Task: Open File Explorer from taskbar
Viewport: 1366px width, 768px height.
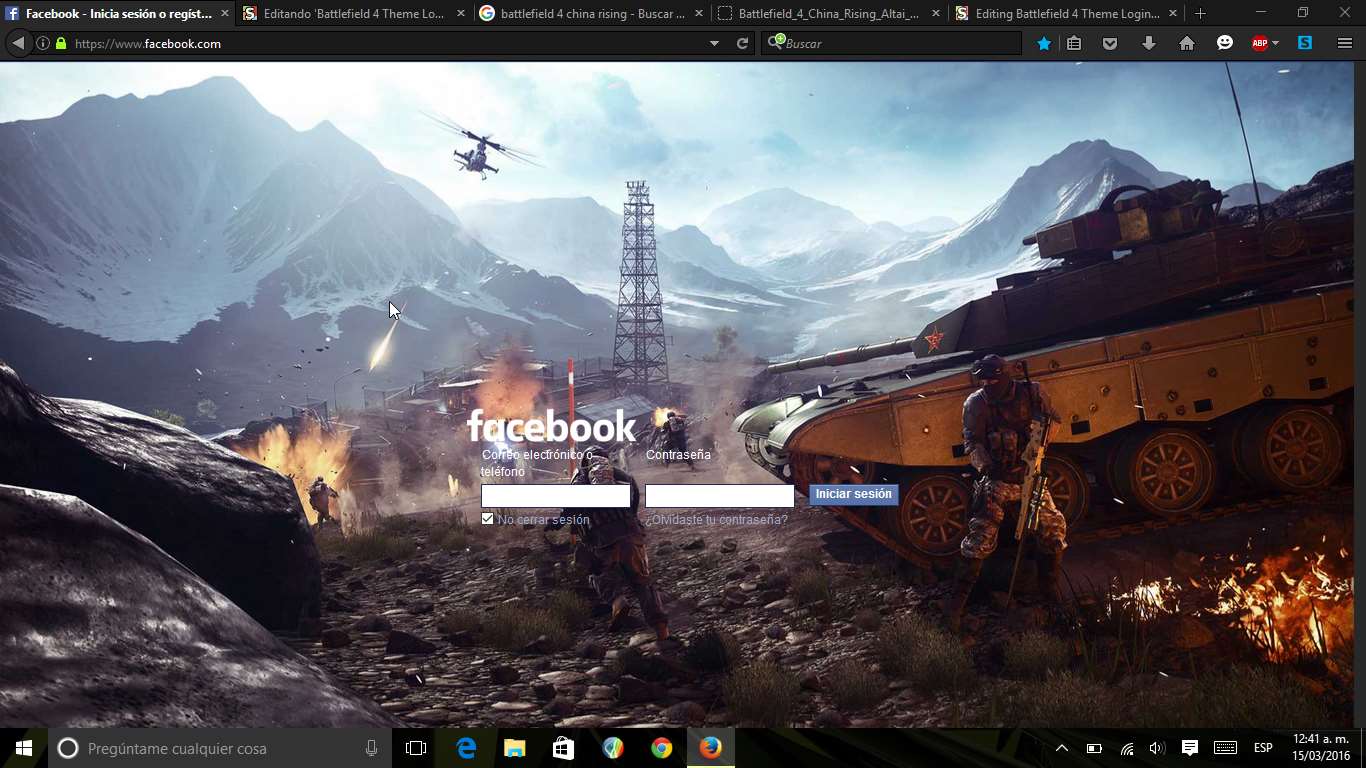Action: pos(514,748)
